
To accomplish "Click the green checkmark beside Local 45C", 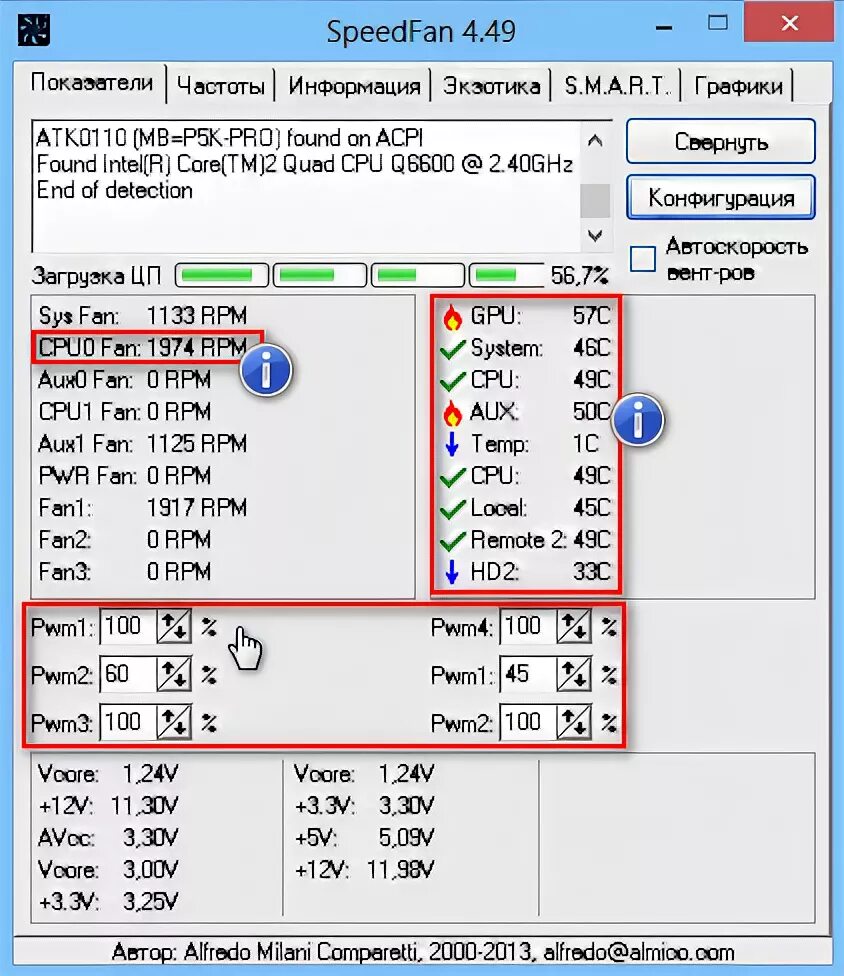I will pyautogui.click(x=452, y=509).
